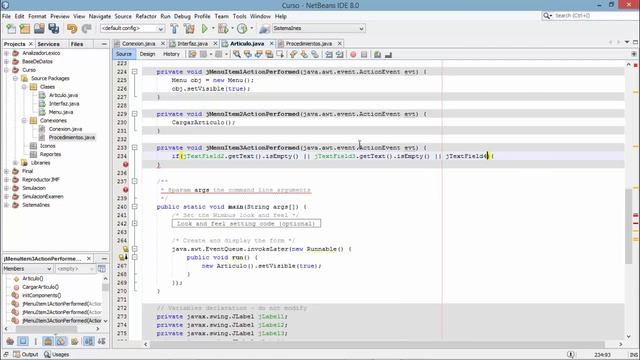640x360 pixels.
Task: Toggle the second filter button in Navigator bottom bar
Action: tap(23, 341)
